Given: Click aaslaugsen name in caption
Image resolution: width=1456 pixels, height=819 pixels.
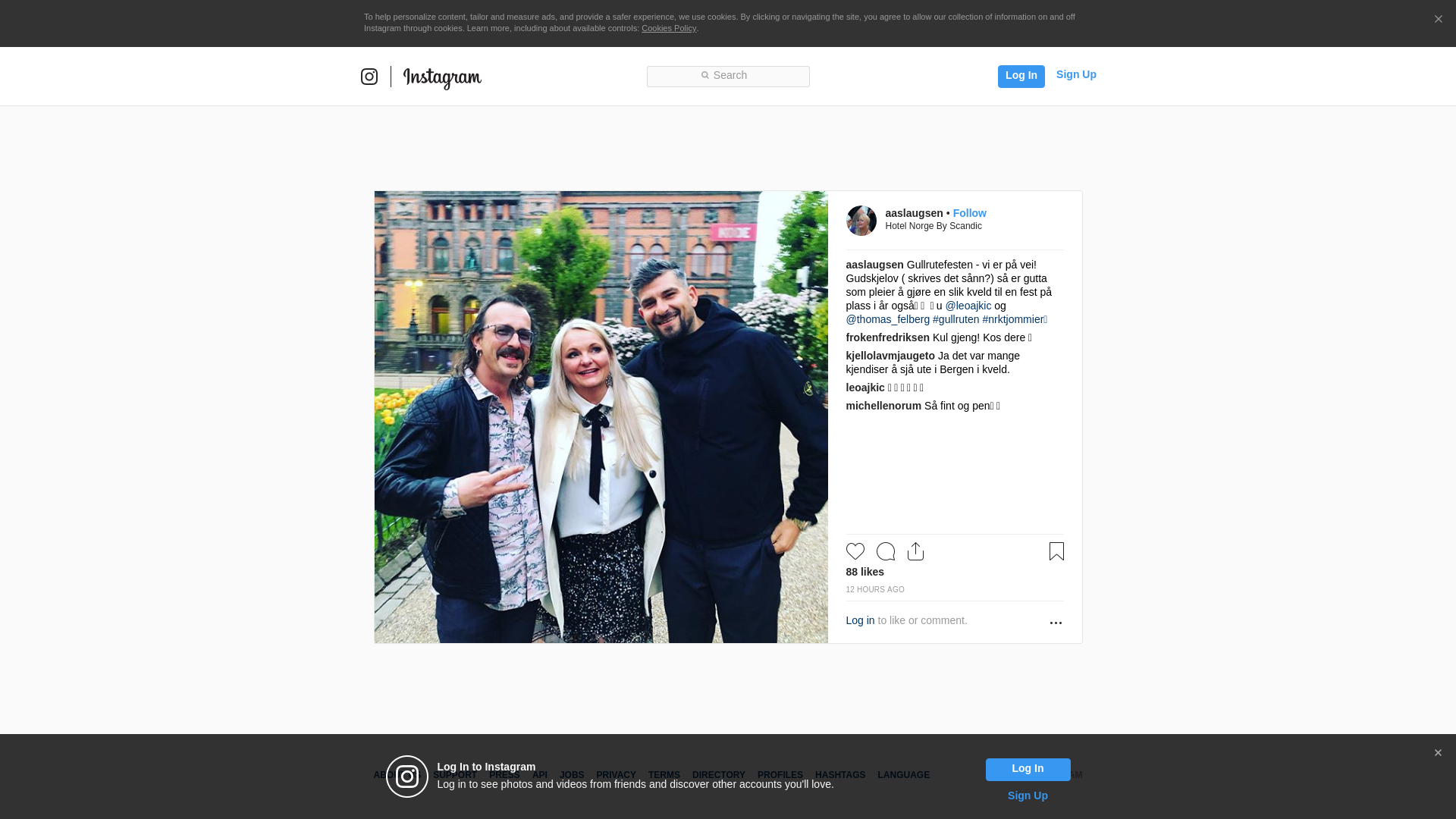Looking at the screenshot, I should coord(874,265).
